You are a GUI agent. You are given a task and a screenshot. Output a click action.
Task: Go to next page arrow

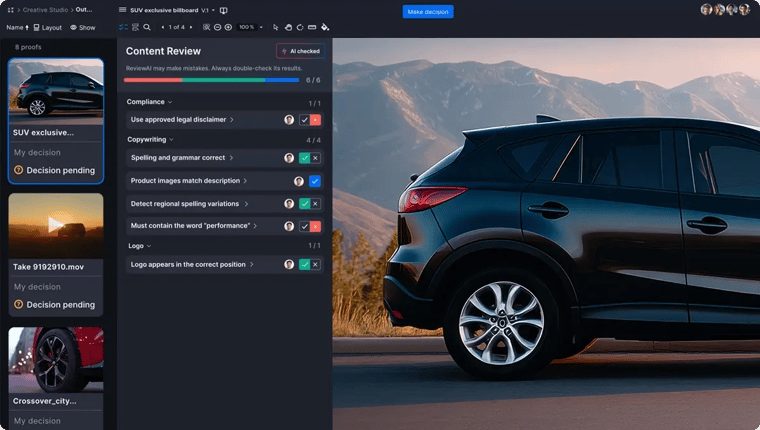(191, 27)
